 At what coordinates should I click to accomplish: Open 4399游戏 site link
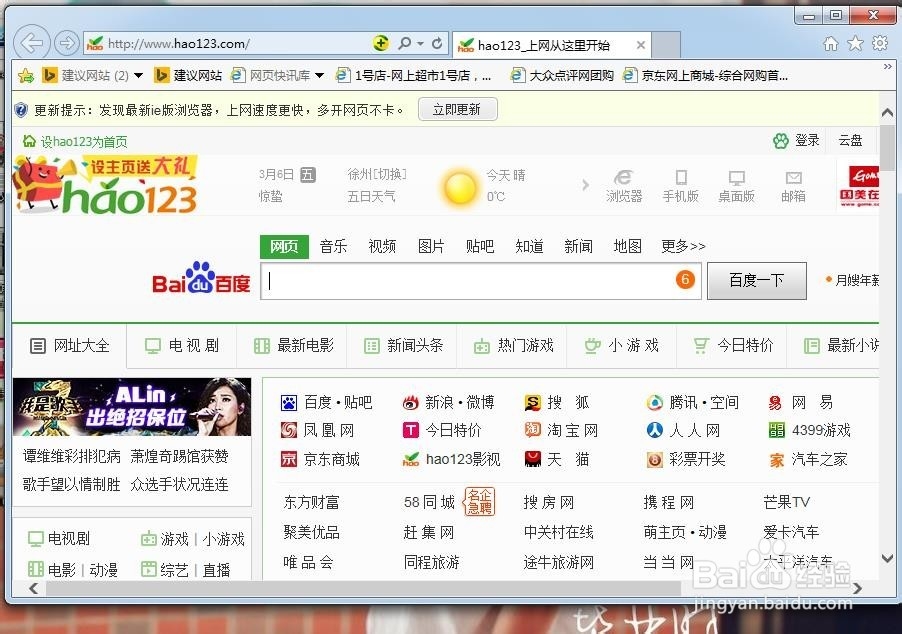pyautogui.click(x=809, y=430)
